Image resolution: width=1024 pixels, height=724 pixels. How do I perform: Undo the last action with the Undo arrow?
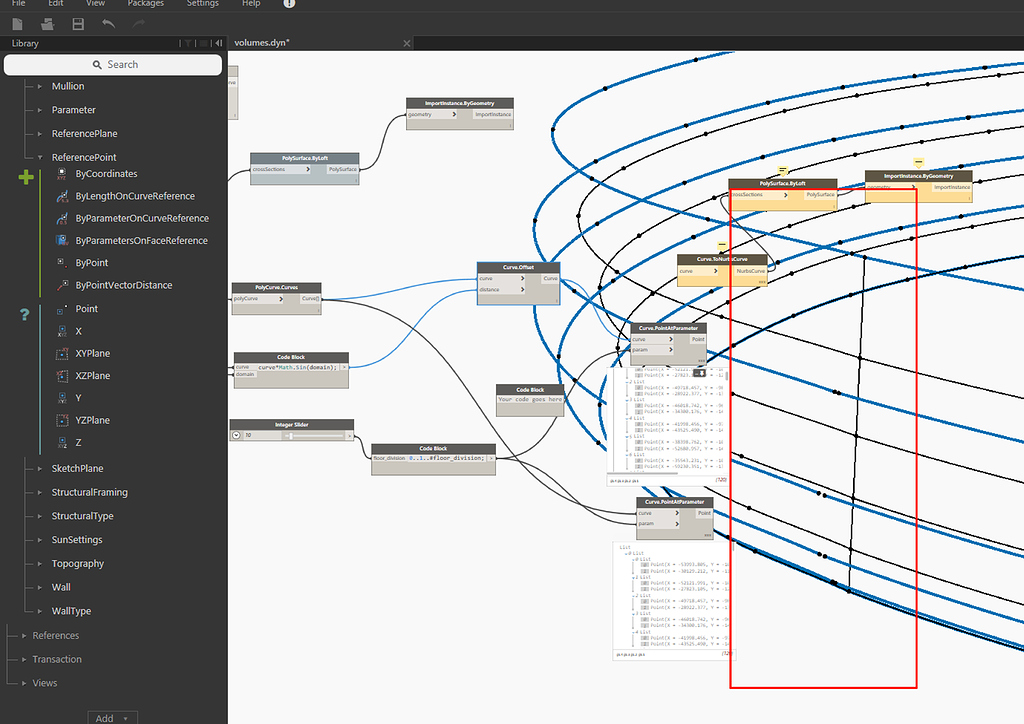click(x=106, y=23)
